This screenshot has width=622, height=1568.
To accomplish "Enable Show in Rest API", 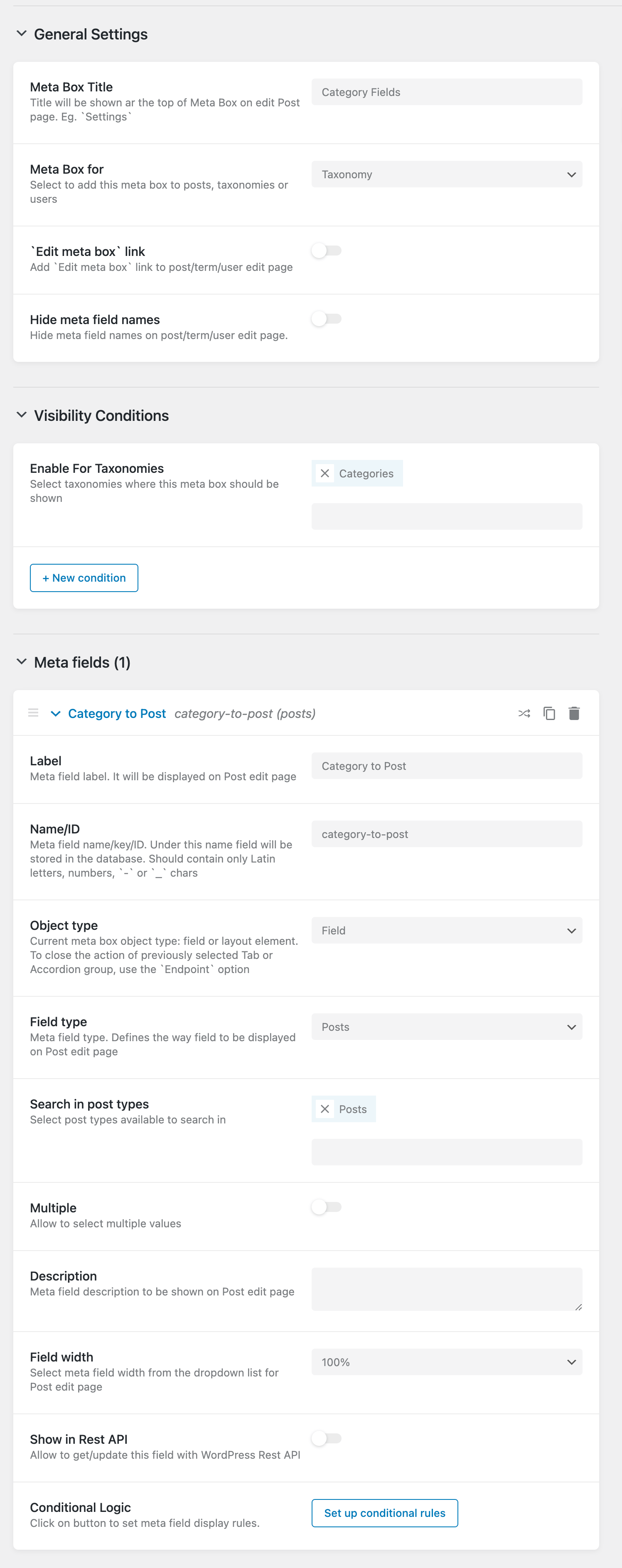I will click(x=327, y=1439).
